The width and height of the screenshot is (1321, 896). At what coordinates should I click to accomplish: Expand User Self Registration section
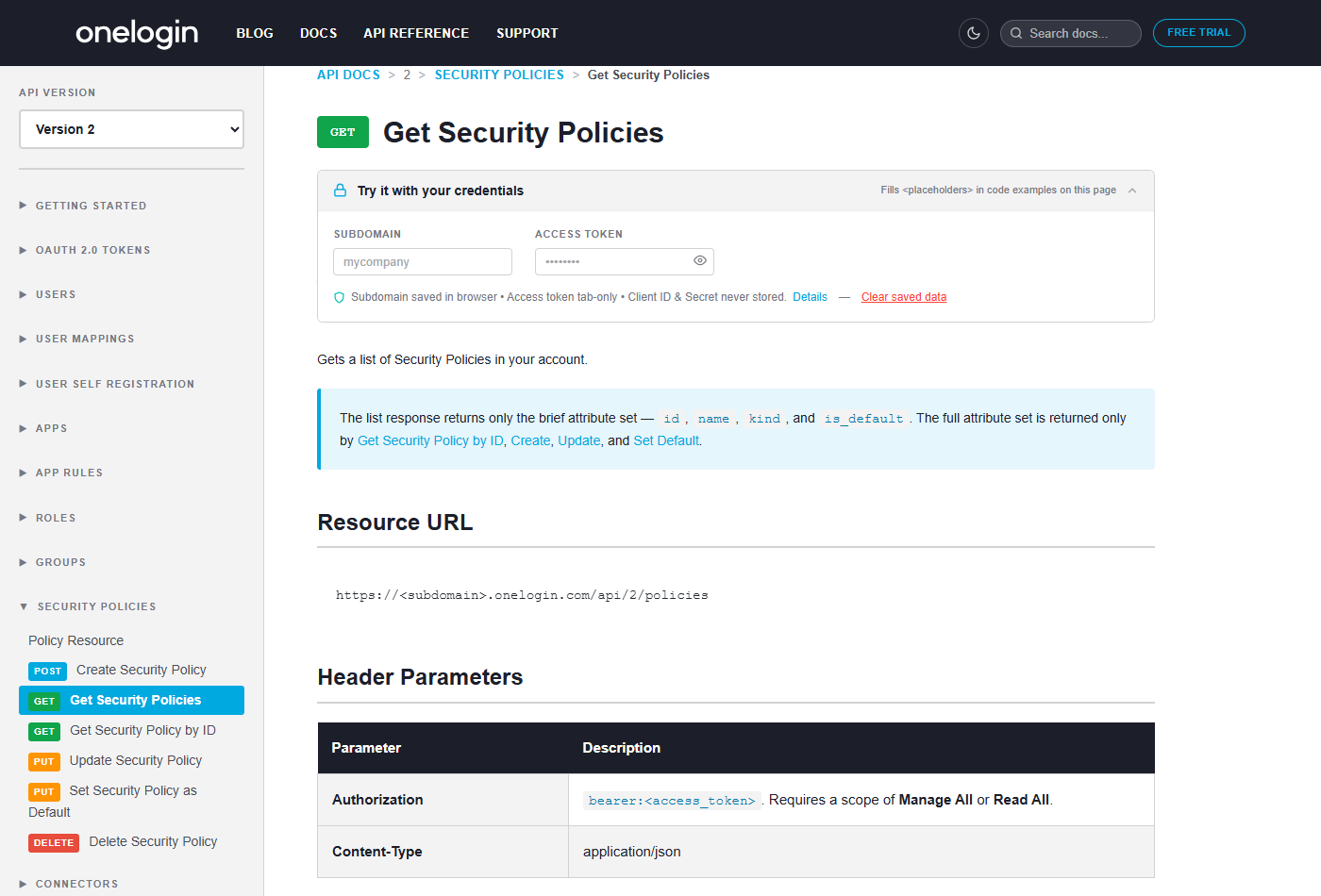coord(107,384)
